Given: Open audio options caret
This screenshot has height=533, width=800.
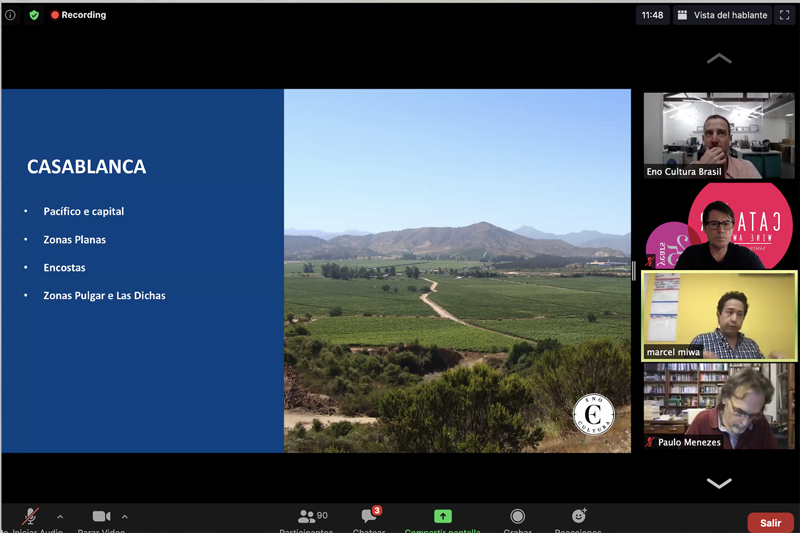Looking at the screenshot, I should click(60, 517).
